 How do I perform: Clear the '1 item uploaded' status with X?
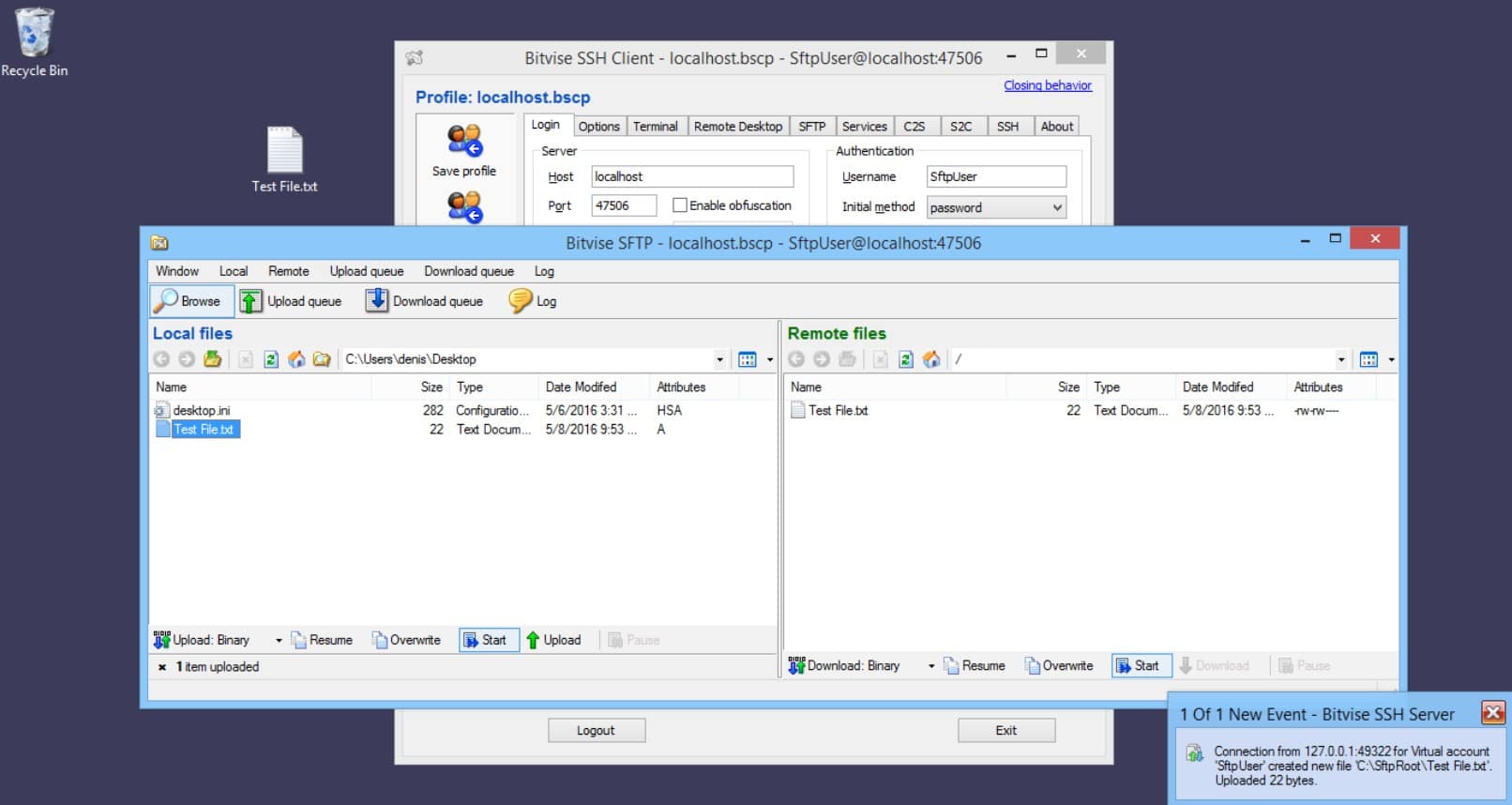(x=162, y=667)
